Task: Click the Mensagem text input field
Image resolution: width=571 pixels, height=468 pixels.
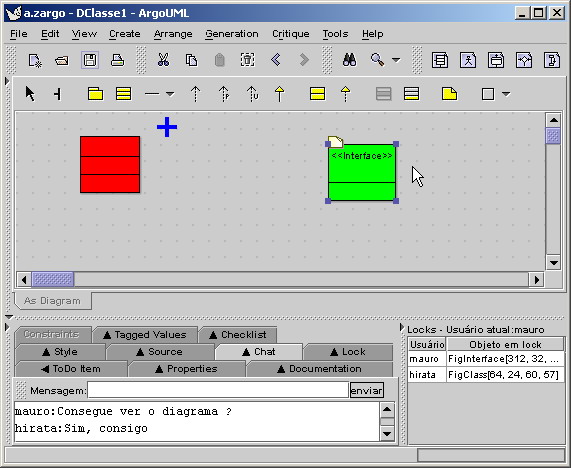Action: (x=218, y=390)
